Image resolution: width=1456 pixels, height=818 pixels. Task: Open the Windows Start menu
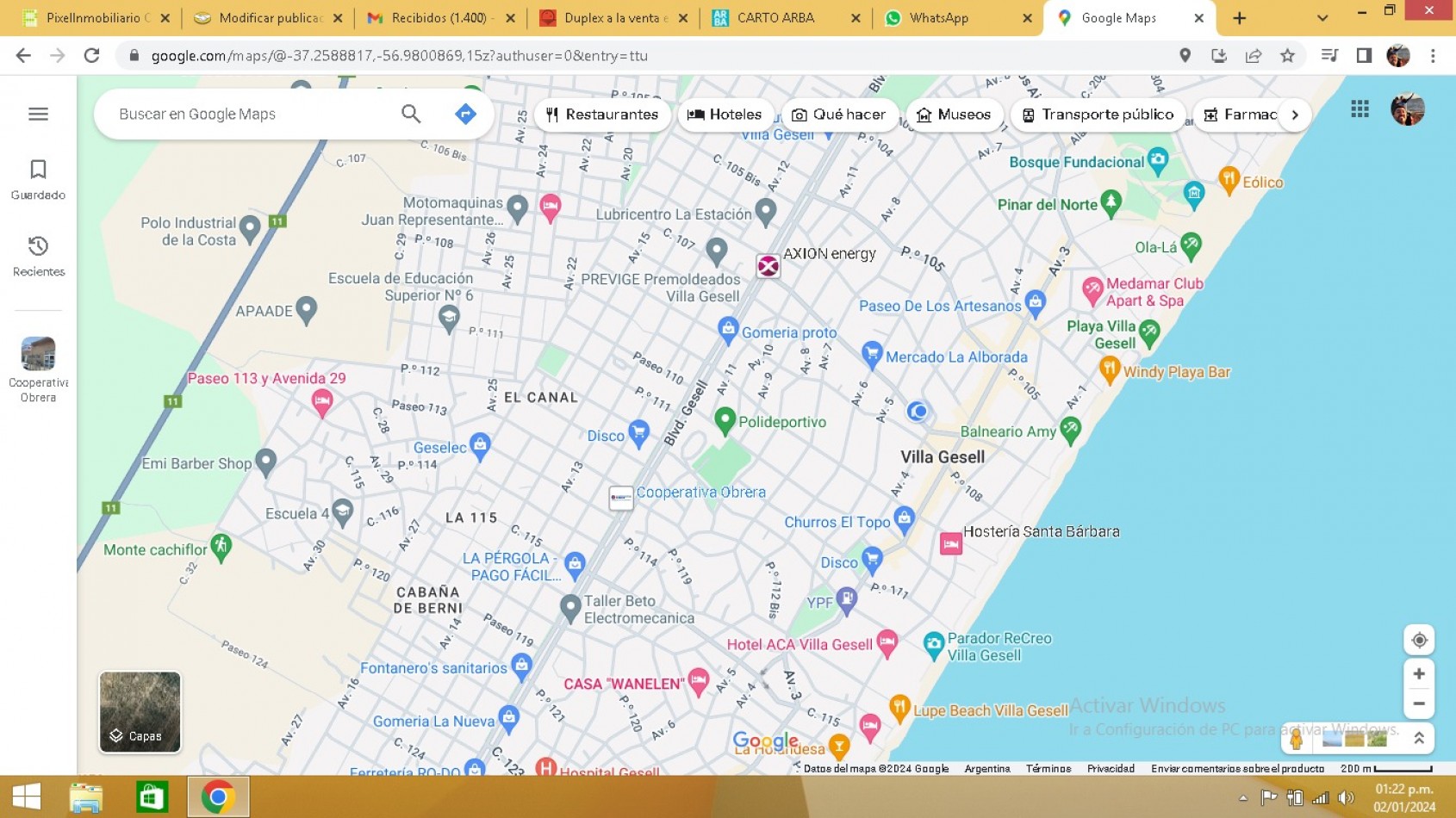[x=27, y=796]
